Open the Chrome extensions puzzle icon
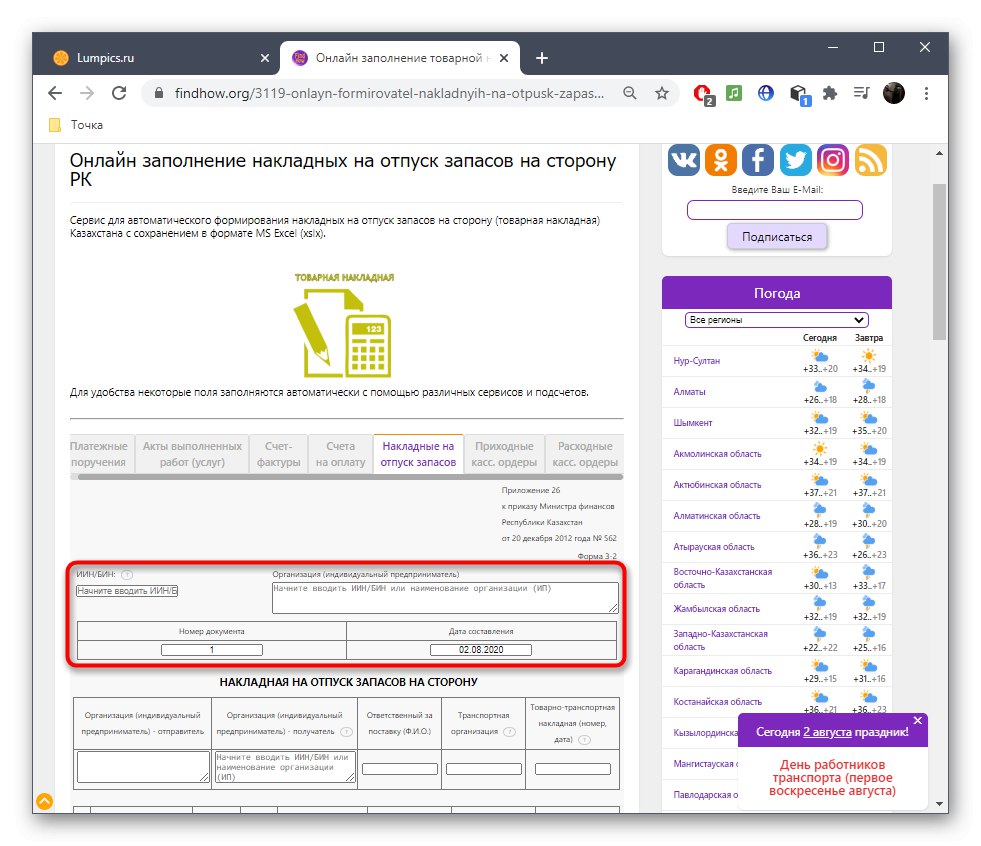The image size is (981, 846). [x=830, y=93]
